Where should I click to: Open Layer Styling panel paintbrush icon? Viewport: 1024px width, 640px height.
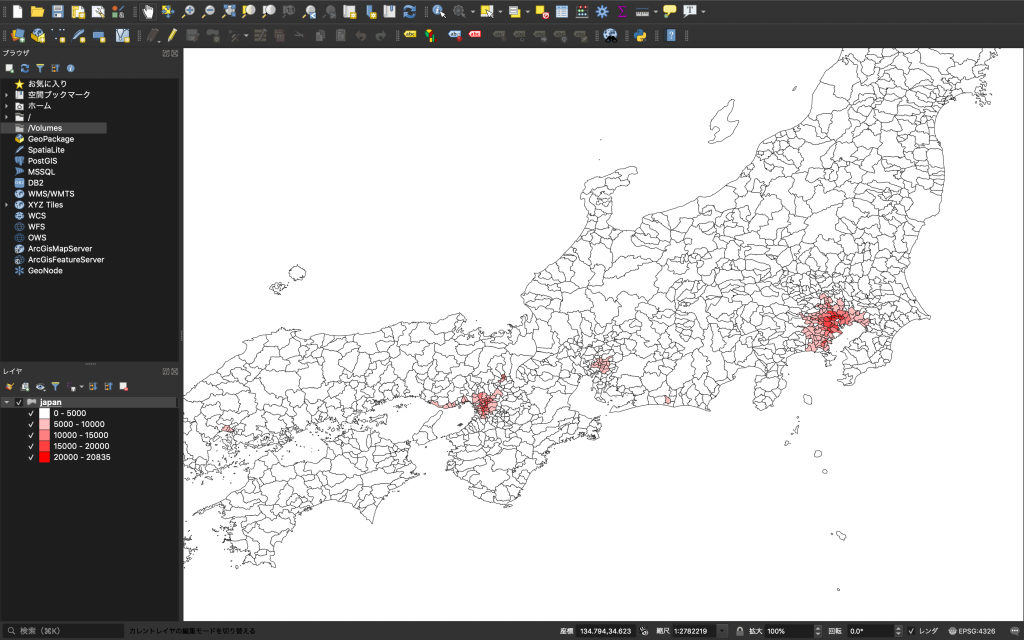click(10, 387)
